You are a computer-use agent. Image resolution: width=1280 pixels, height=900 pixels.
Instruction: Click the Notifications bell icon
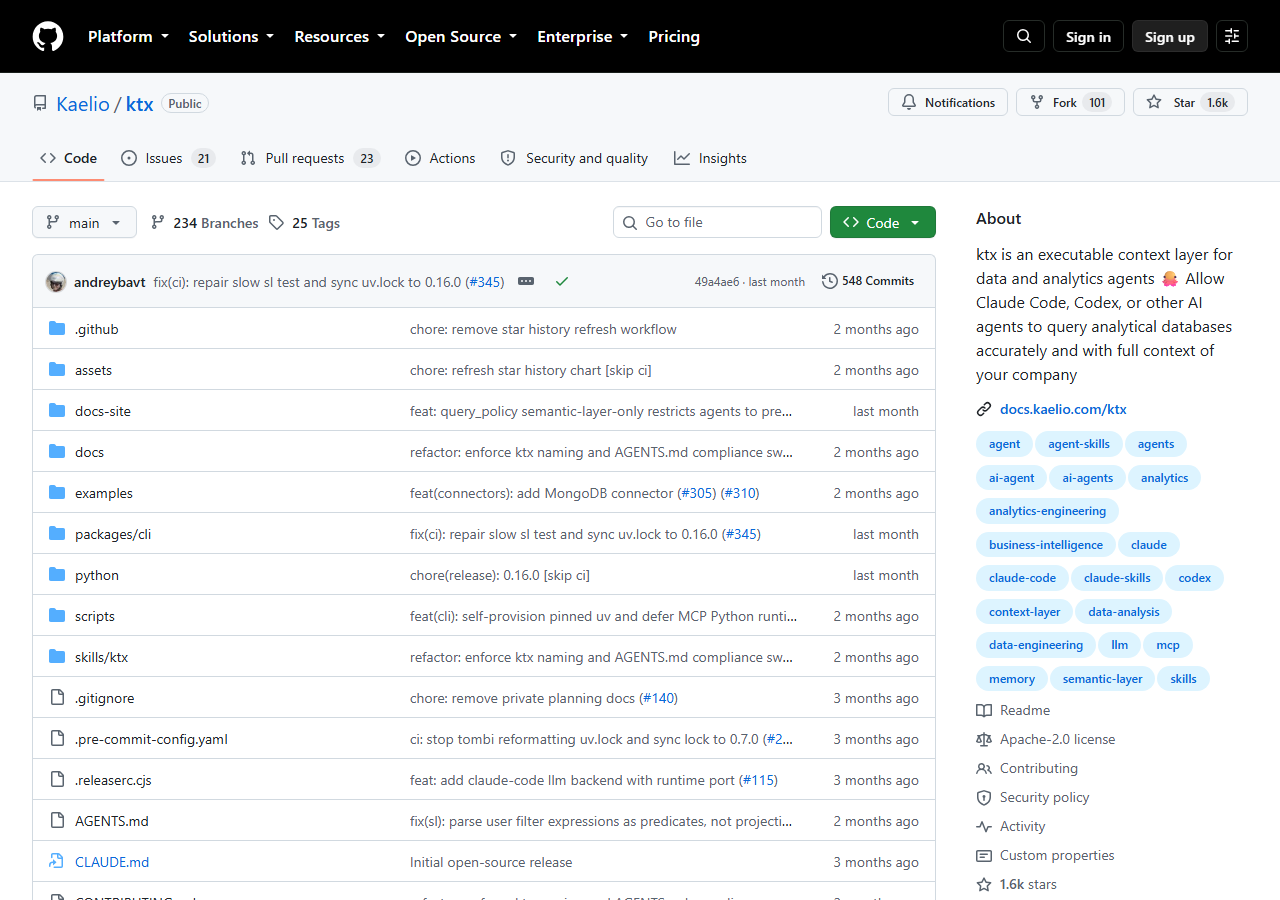(909, 102)
